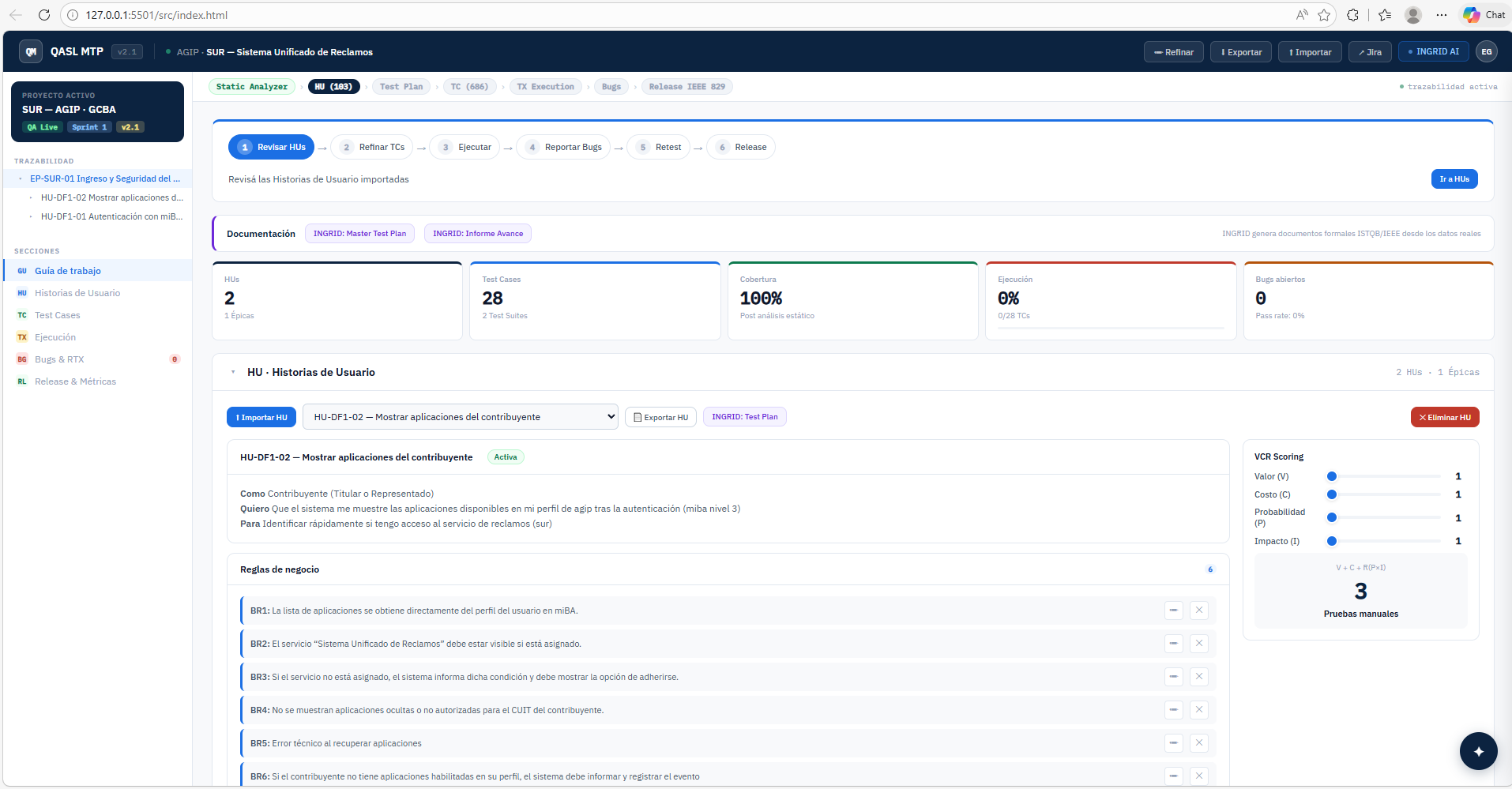Open the TX Execution tab

[545, 86]
